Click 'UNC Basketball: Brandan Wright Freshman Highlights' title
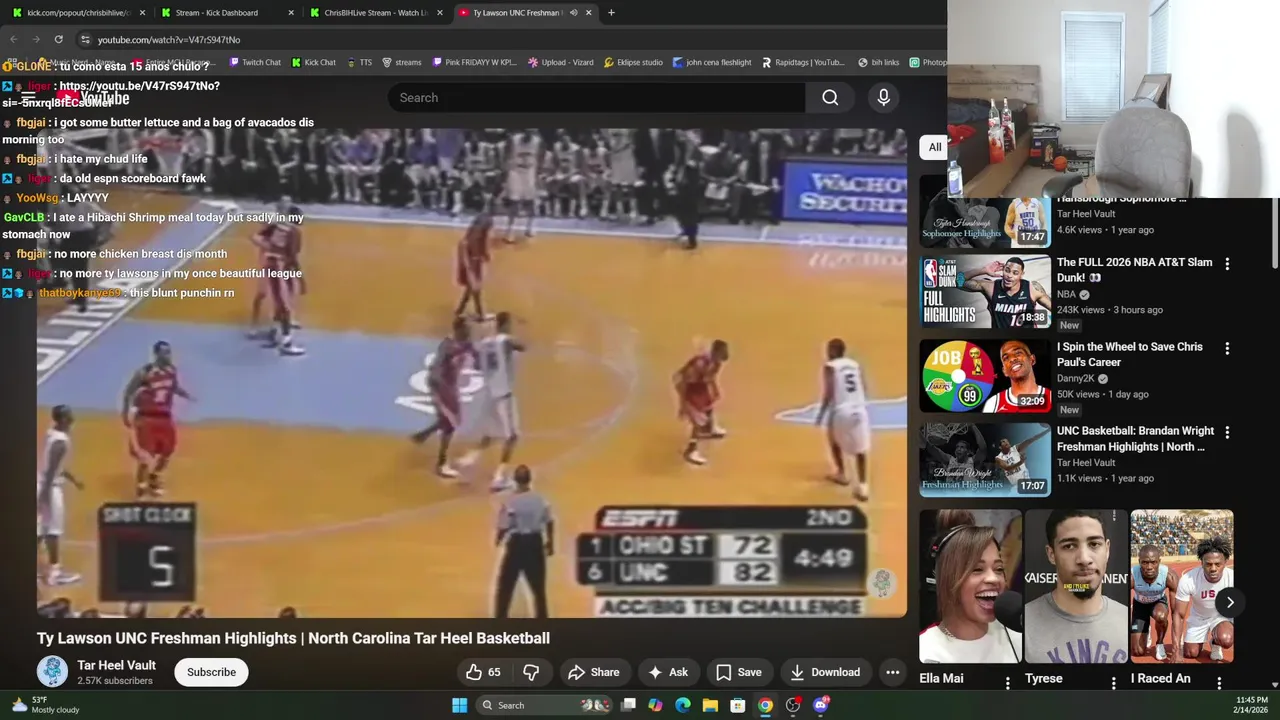The width and height of the screenshot is (1280, 720). point(1135,438)
